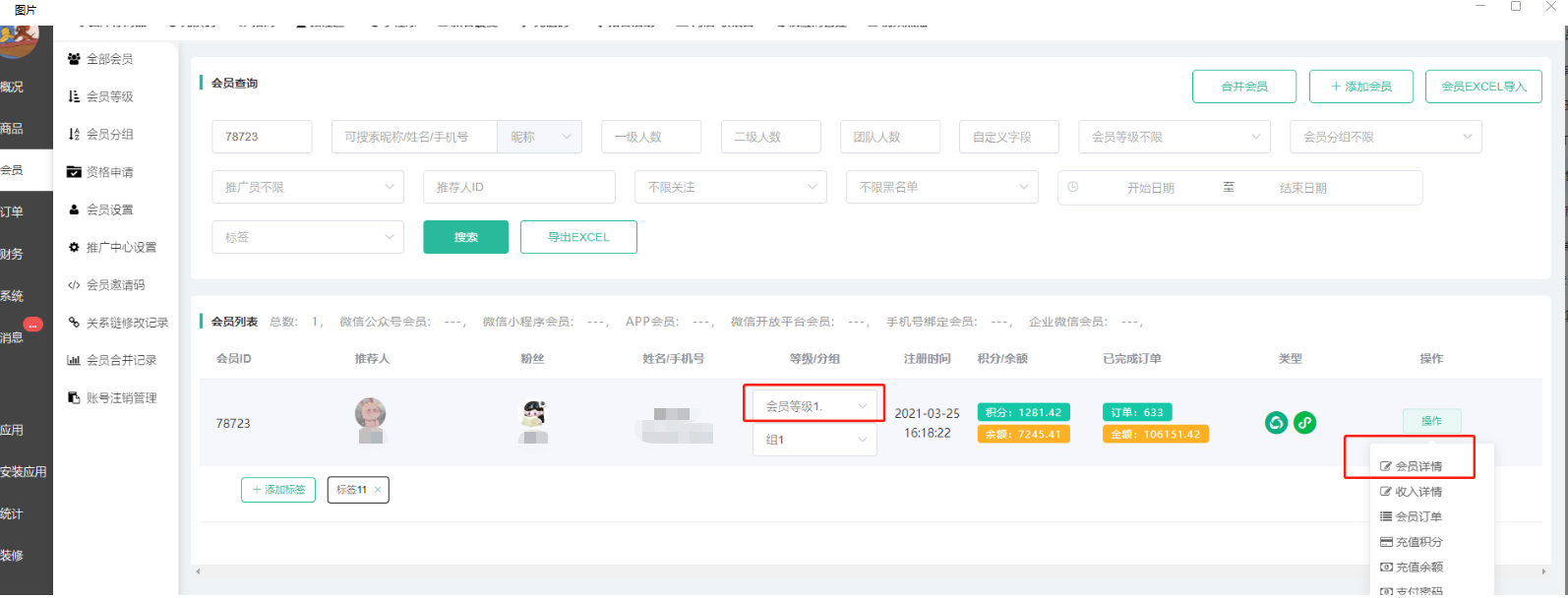Open 会员邀请码 sidebar entry
The image size is (1568, 598).
click(115, 285)
